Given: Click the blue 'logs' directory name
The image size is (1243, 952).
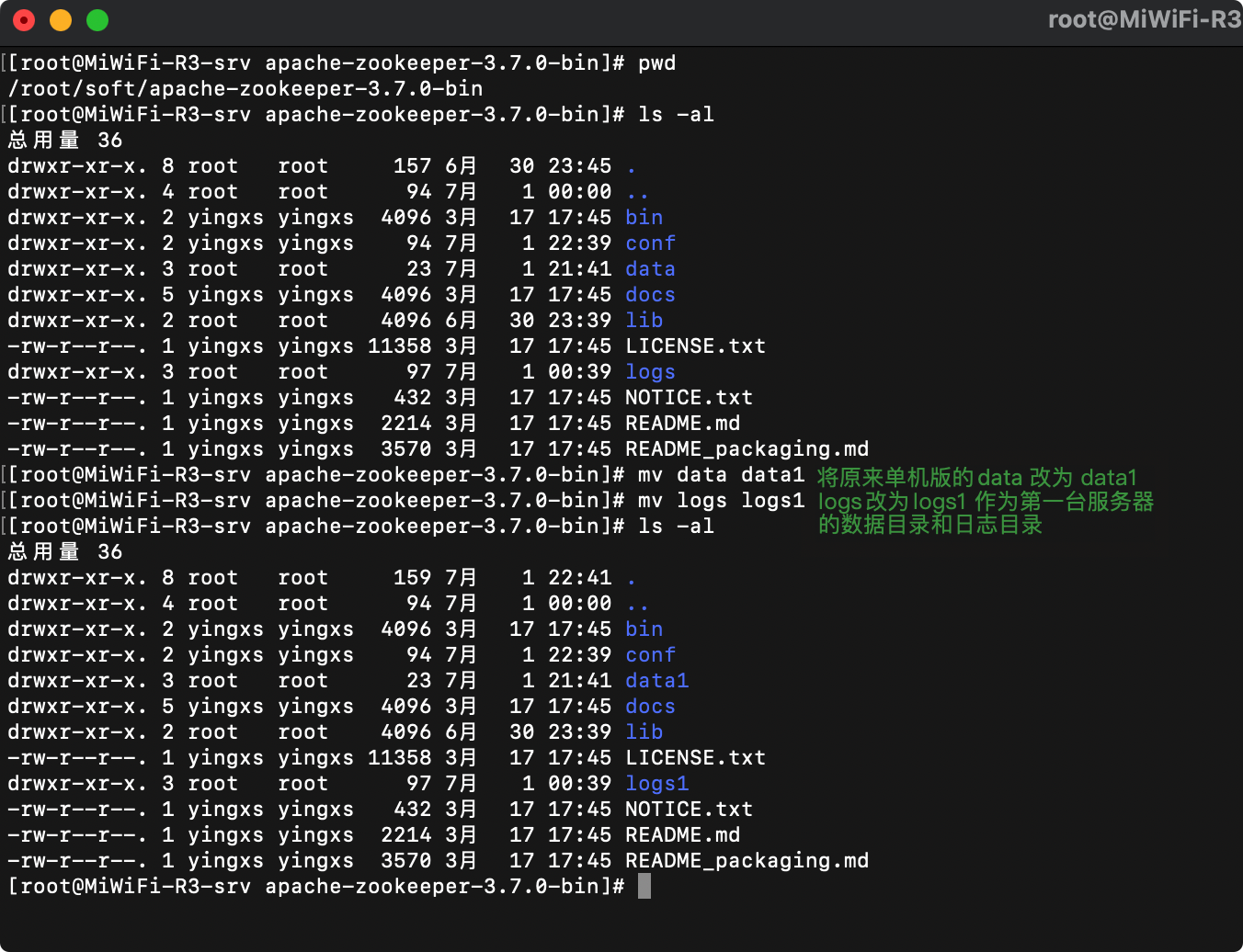Looking at the screenshot, I should point(651,372).
